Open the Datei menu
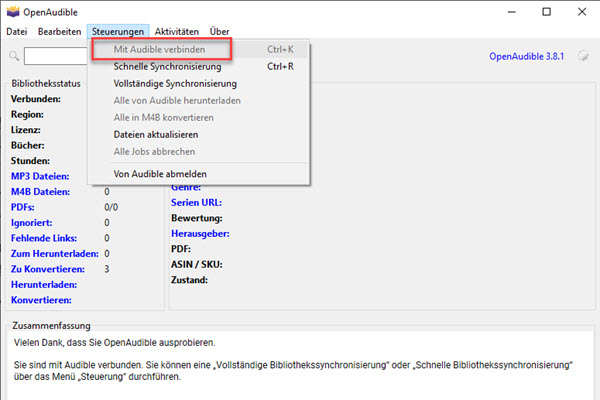The height and width of the screenshot is (400, 600). [x=17, y=32]
